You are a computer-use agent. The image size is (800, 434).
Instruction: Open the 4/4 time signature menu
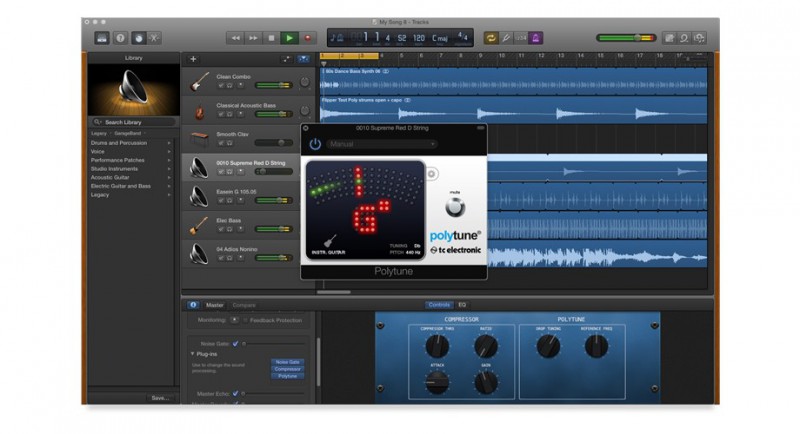coord(463,37)
